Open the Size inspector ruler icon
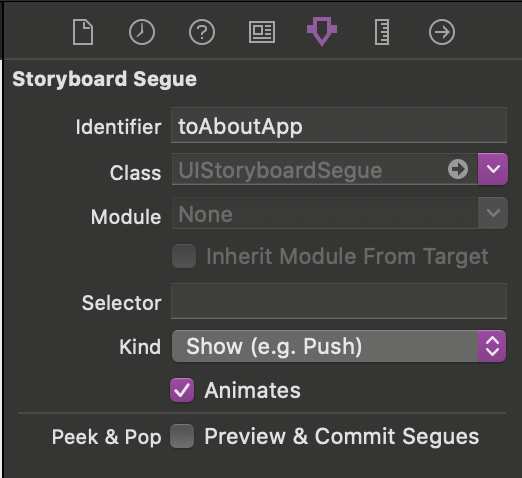Image resolution: width=522 pixels, height=478 pixels. [382, 32]
